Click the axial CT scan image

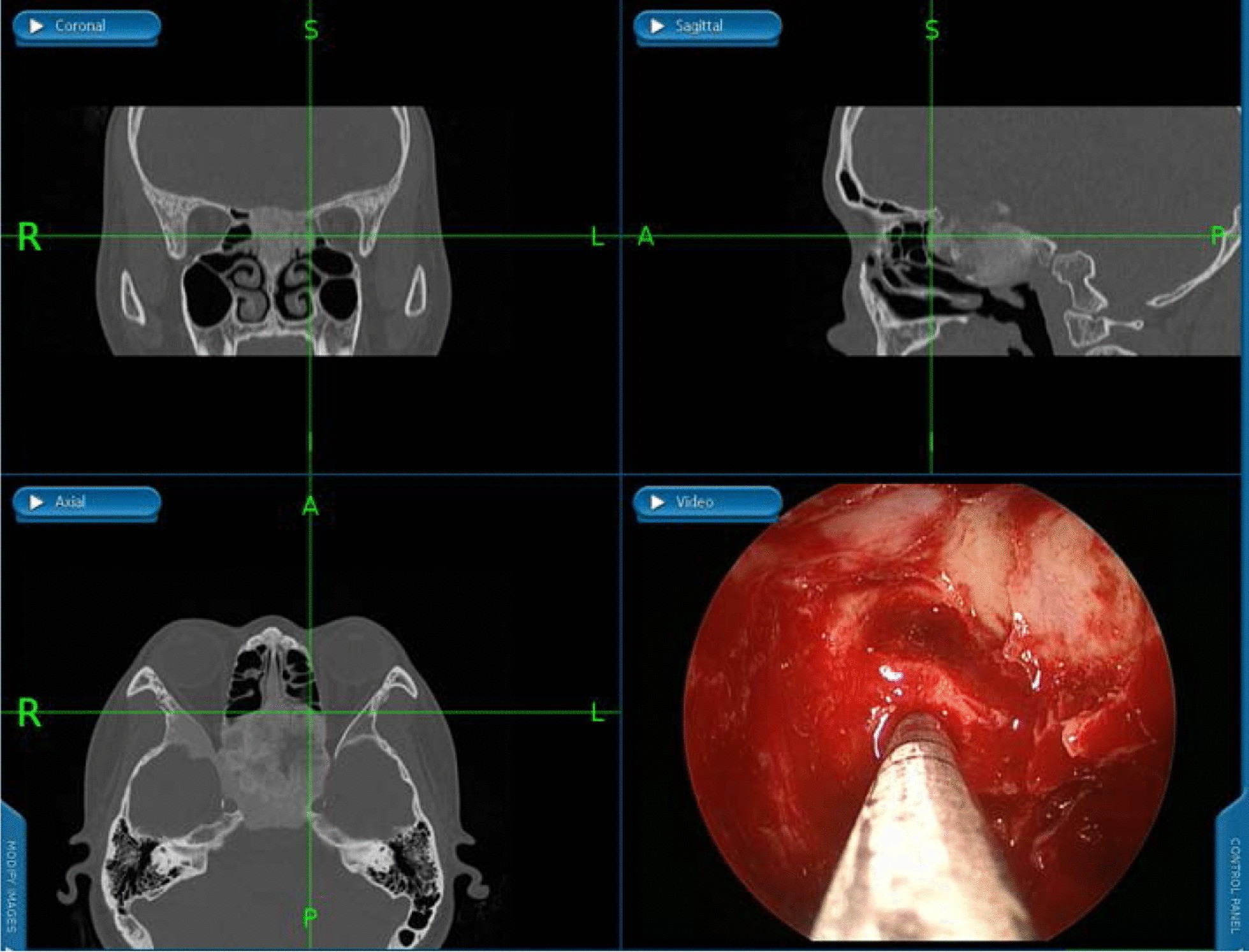click(x=274, y=783)
